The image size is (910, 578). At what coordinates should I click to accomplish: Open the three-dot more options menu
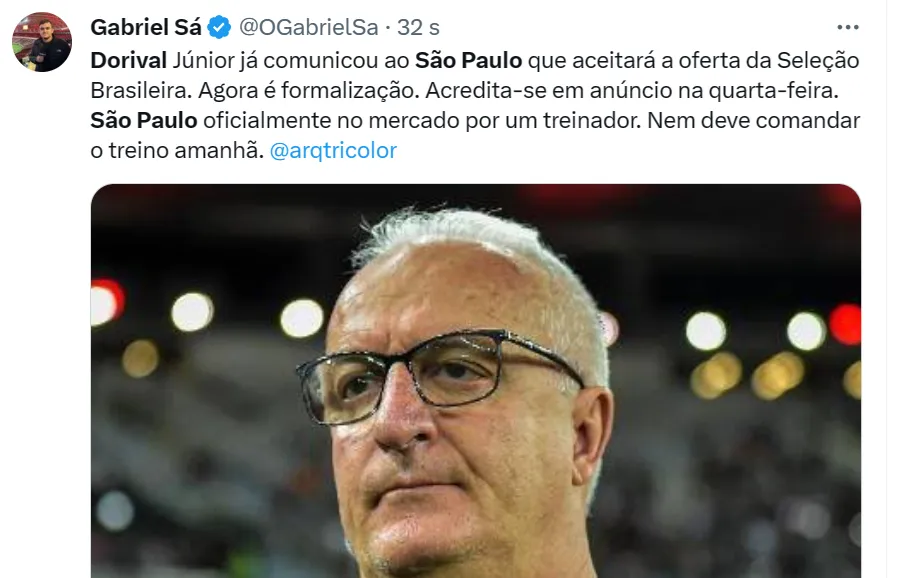pos(847,27)
